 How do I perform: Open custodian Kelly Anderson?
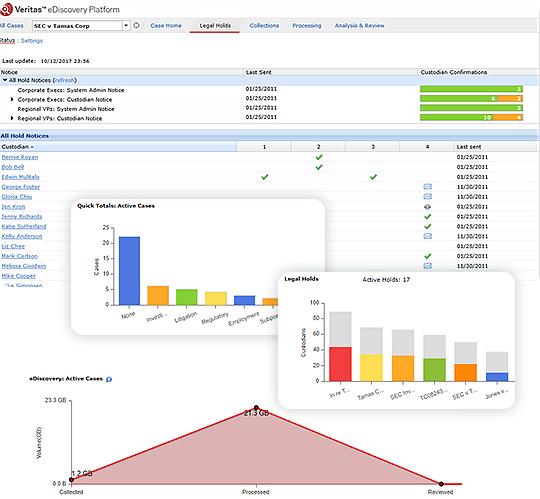[22, 236]
